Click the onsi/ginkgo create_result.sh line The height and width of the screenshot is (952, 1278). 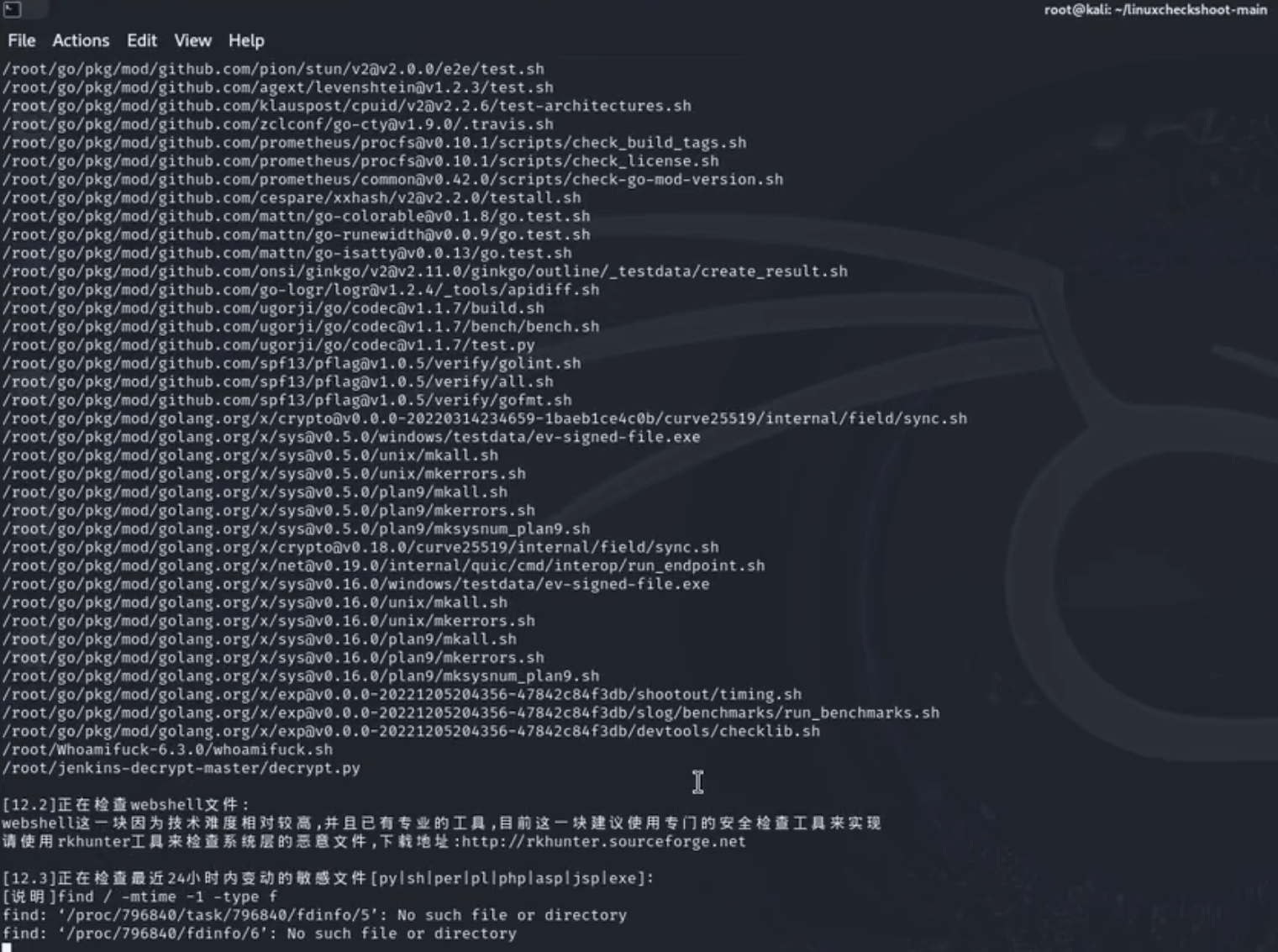click(x=425, y=271)
